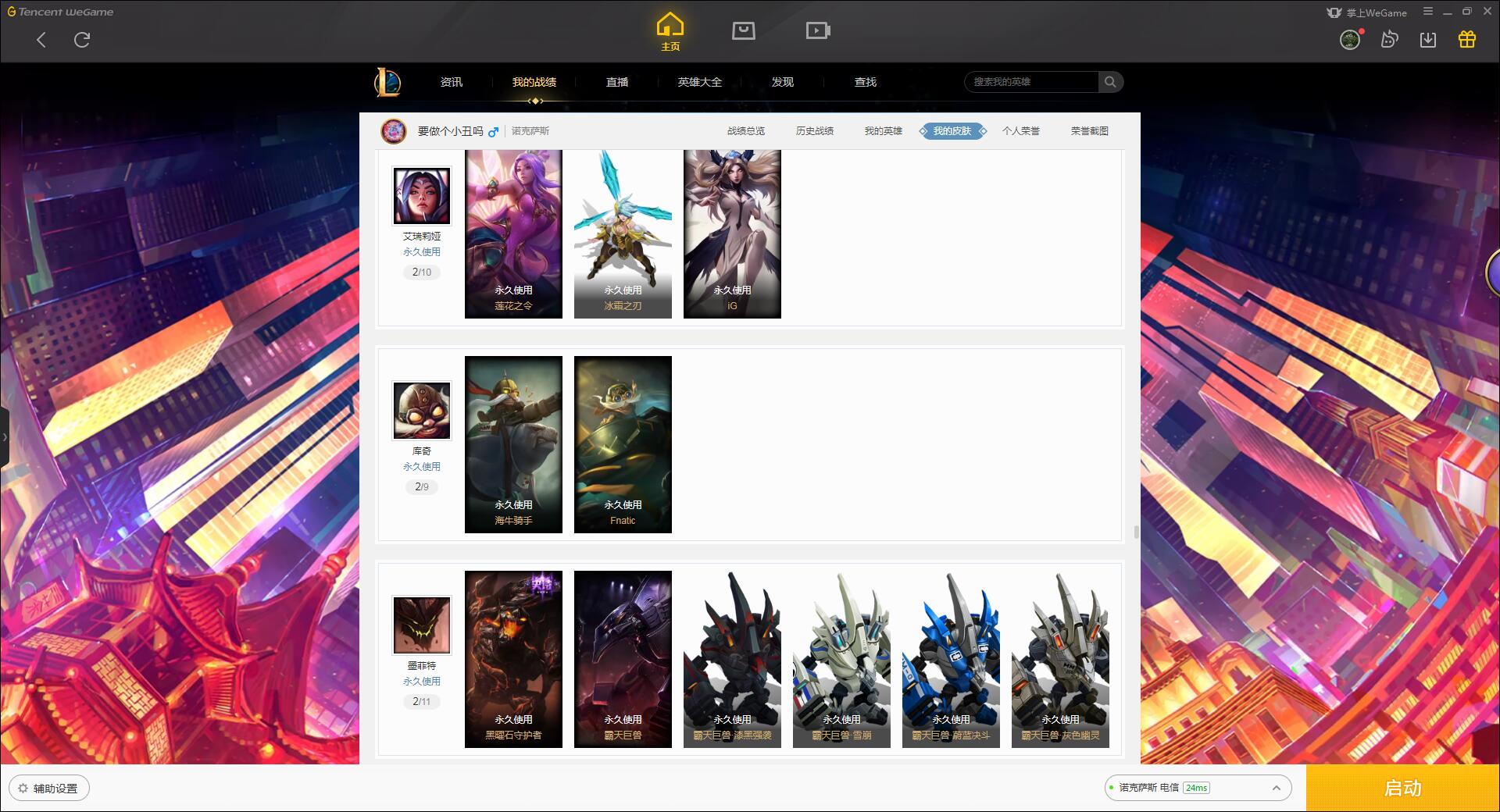Open the video/live icon in top bar
Image resolution: width=1500 pixels, height=812 pixels.
pos(818,30)
